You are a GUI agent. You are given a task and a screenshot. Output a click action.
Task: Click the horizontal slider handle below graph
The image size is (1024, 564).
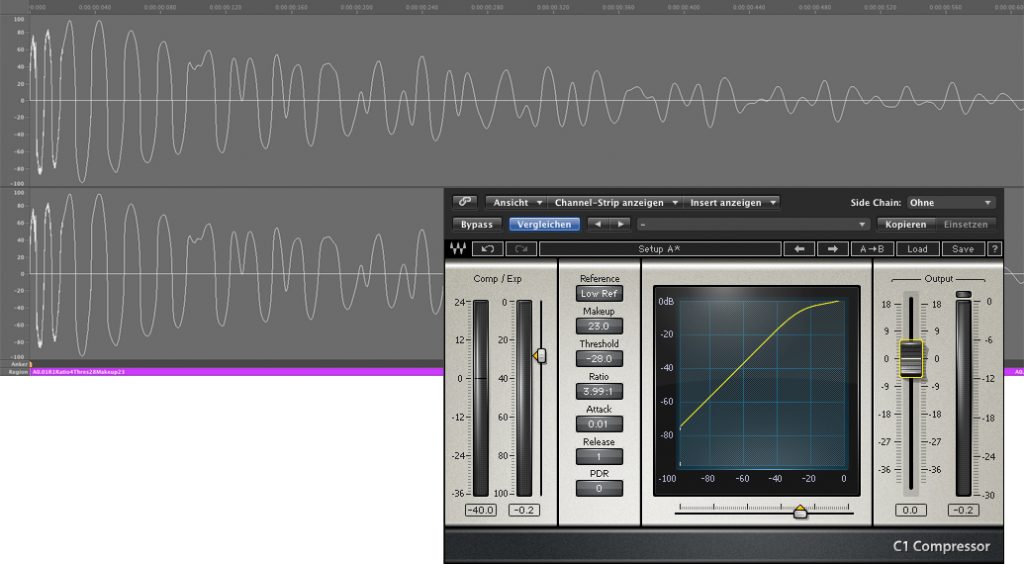pyautogui.click(x=799, y=511)
